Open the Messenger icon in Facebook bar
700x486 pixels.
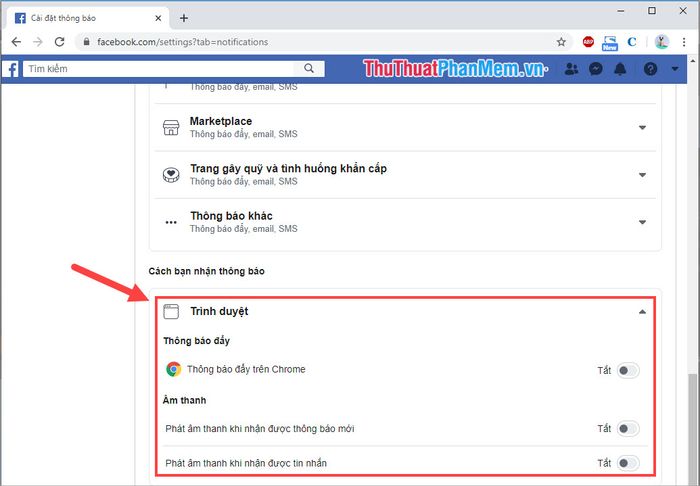(x=596, y=69)
